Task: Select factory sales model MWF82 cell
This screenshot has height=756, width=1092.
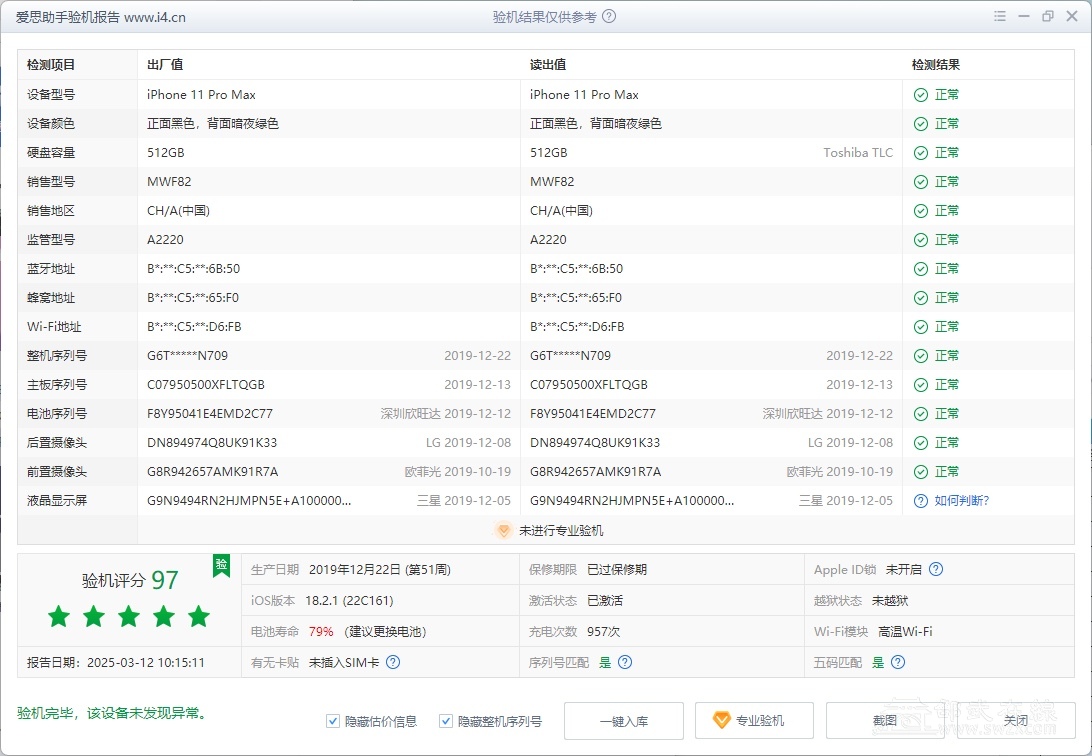Action: pyautogui.click(x=169, y=182)
